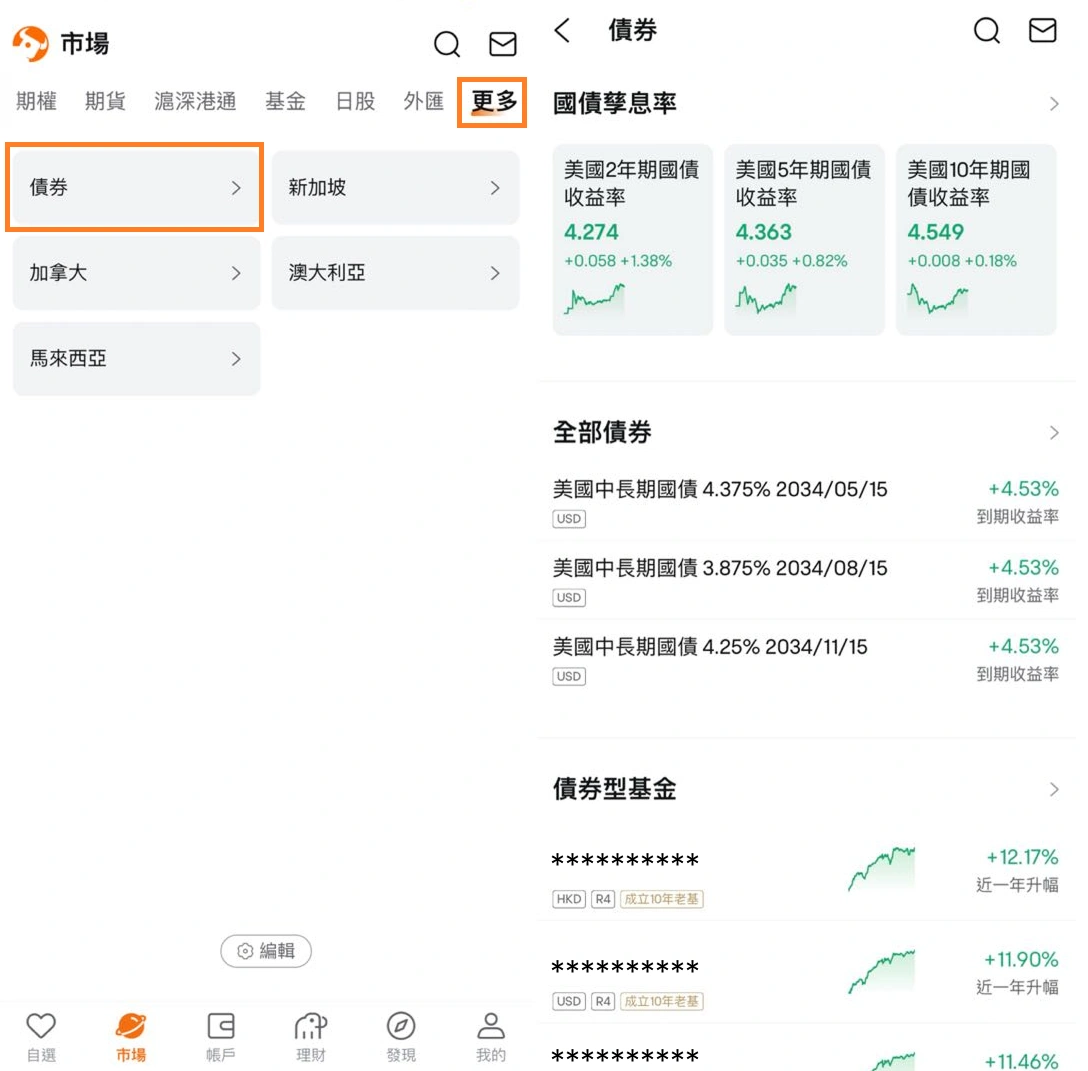Open the mail icon on the 債券 screen
Screen dimensions: 1088x1071
[1042, 31]
